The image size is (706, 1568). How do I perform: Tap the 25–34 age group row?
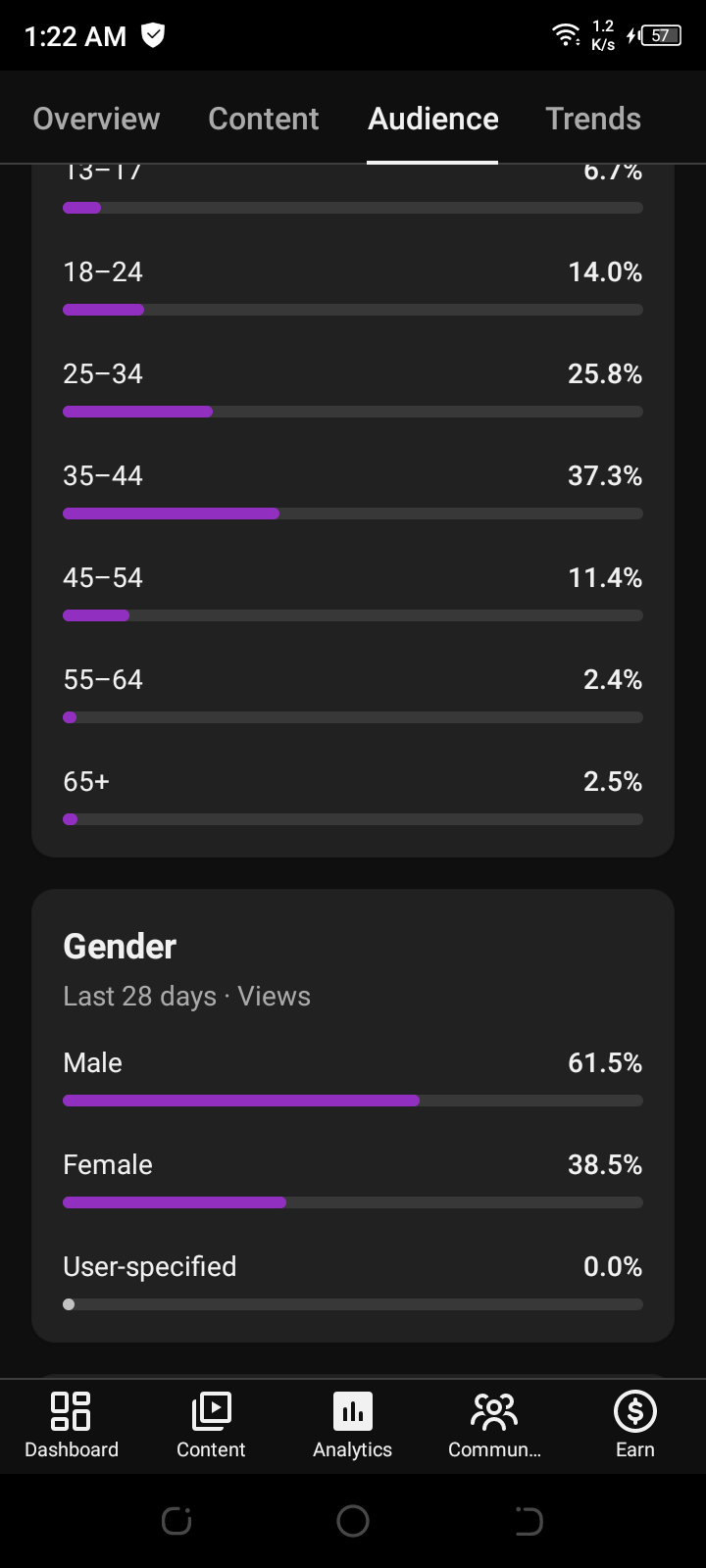[353, 390]
